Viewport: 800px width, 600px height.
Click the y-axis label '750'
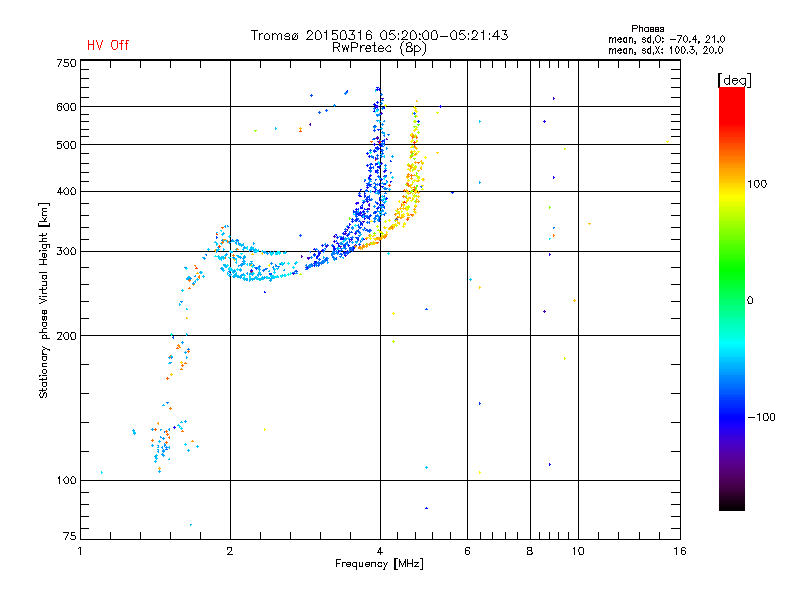[x=66, y=63]
